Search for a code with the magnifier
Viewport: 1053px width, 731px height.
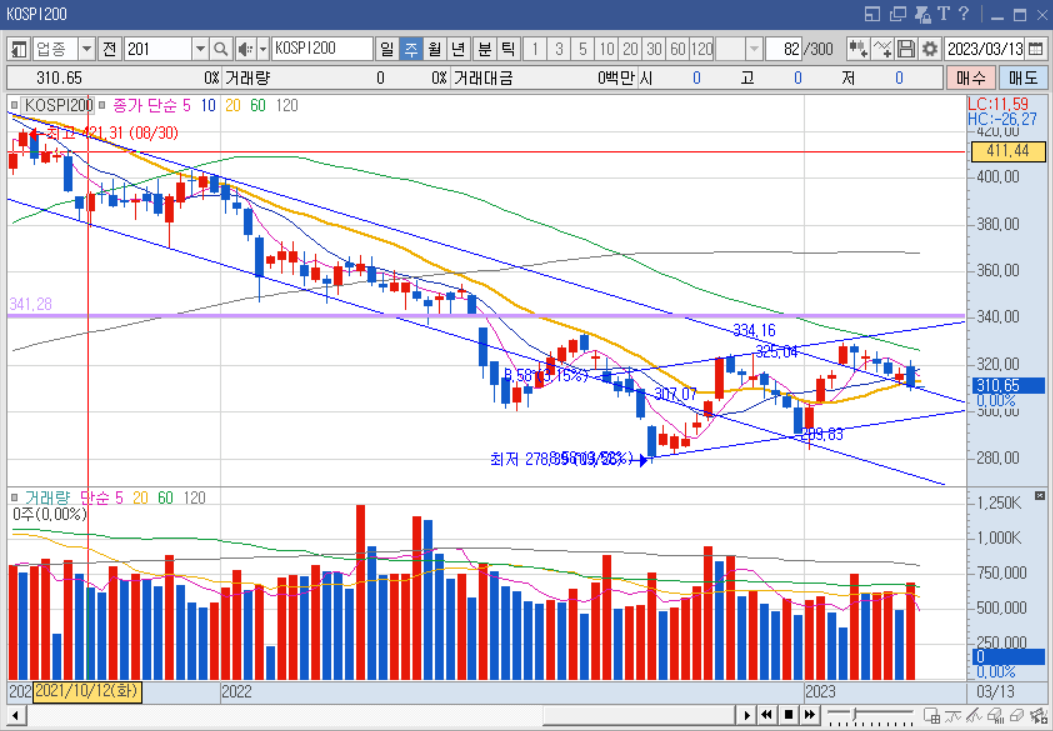(x=220, y=49)
